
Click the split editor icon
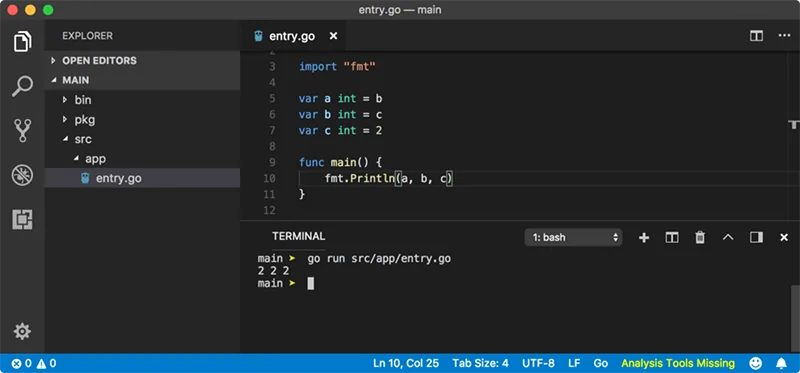[756, 36]
